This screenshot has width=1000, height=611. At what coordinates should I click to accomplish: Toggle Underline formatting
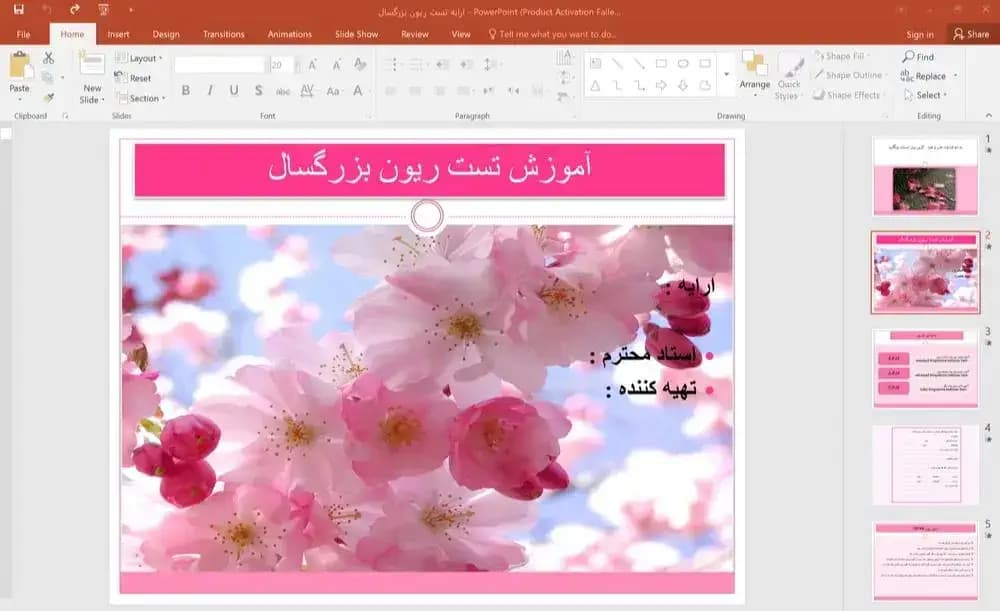(x=234, y=91)
